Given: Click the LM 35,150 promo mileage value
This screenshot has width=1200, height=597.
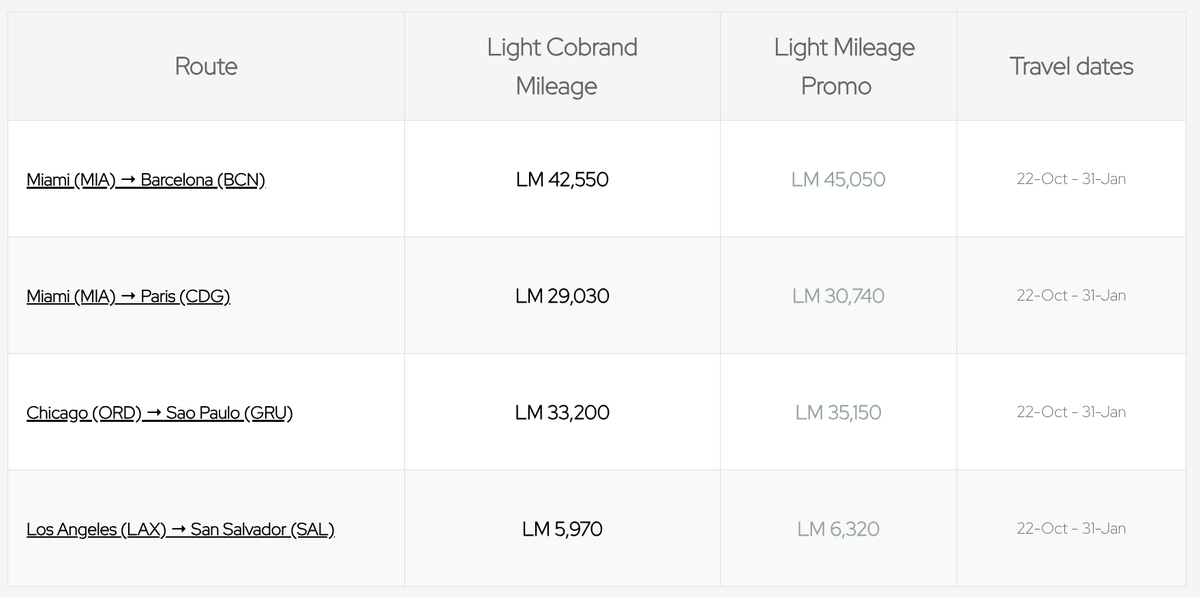Looking at the screenshot, I should click(x=838, y=413).
